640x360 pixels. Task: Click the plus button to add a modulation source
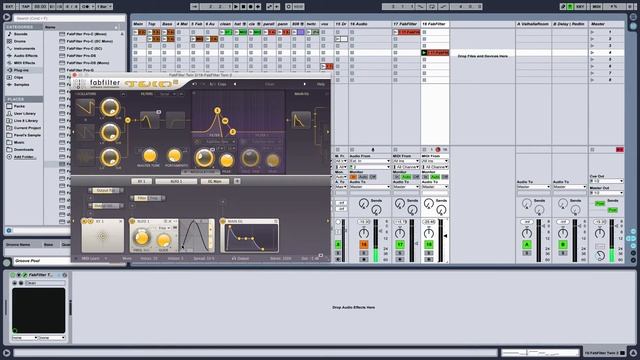(237, 181)
